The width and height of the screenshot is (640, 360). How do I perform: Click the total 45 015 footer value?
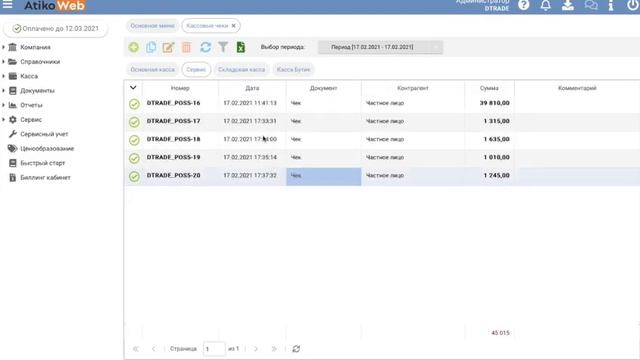point(500,333)
